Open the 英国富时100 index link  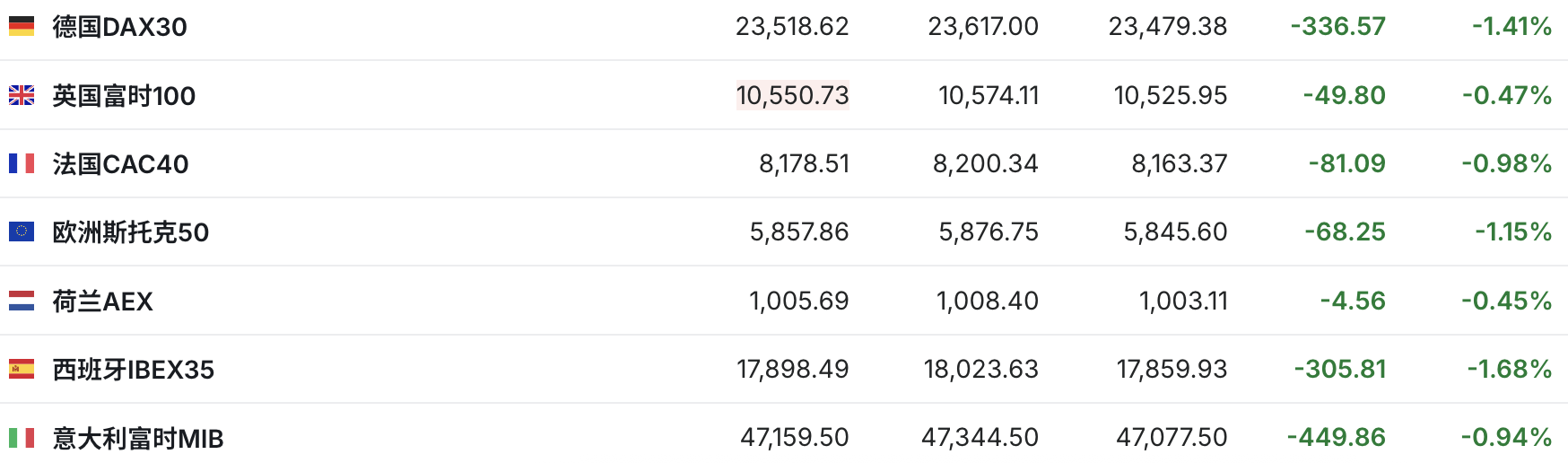pos(124,95)
